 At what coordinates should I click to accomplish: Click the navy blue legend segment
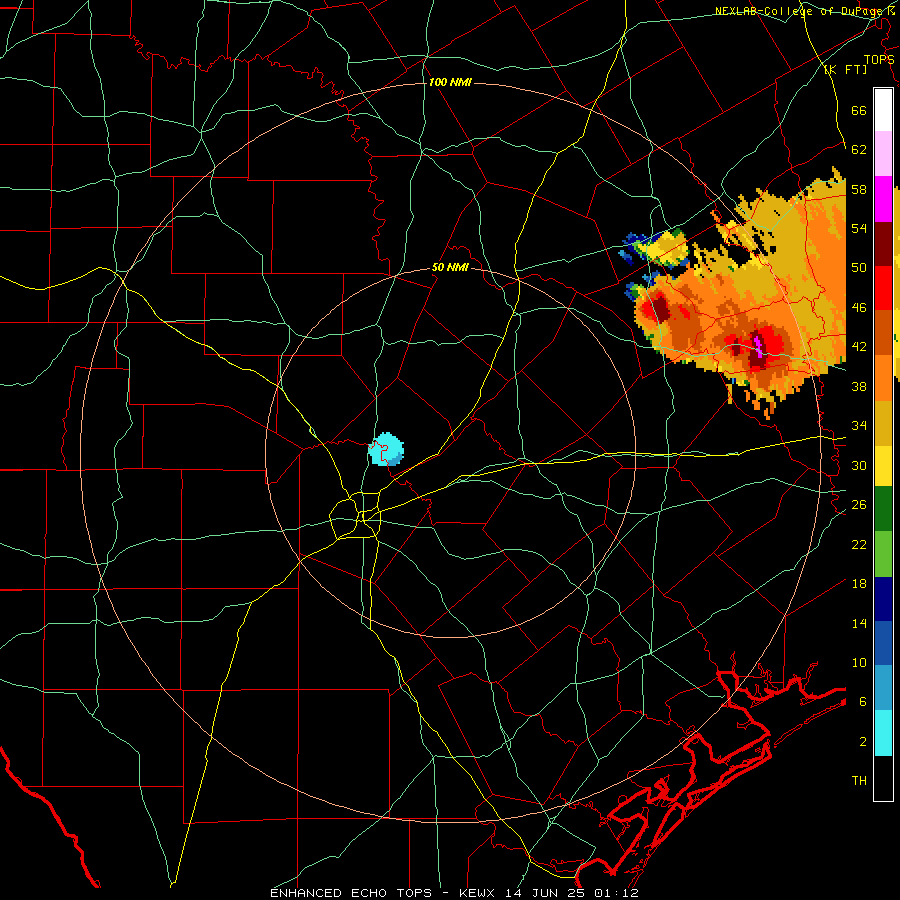pos(883,599)
